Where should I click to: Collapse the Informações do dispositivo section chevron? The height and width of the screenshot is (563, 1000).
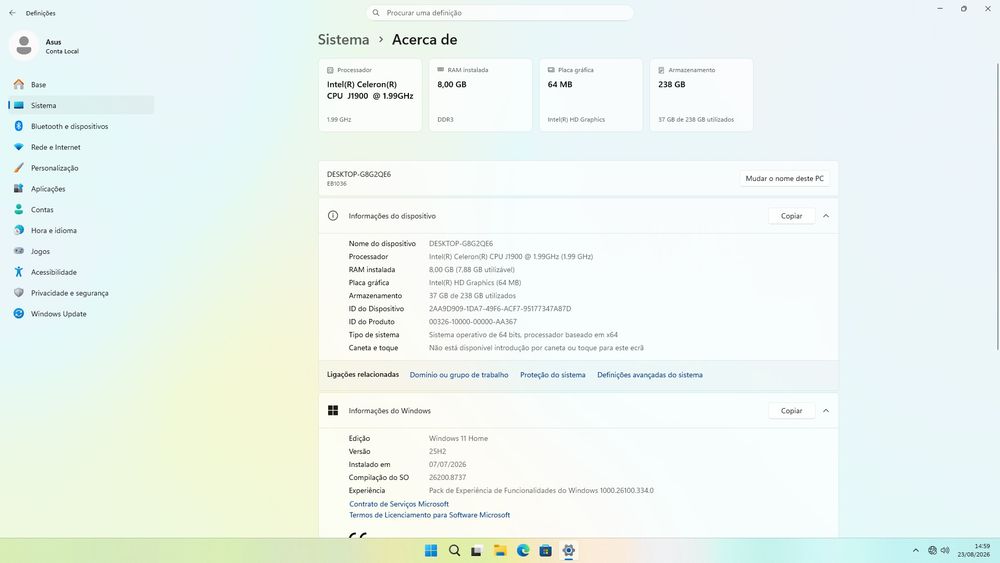click(x=826, y=216)
